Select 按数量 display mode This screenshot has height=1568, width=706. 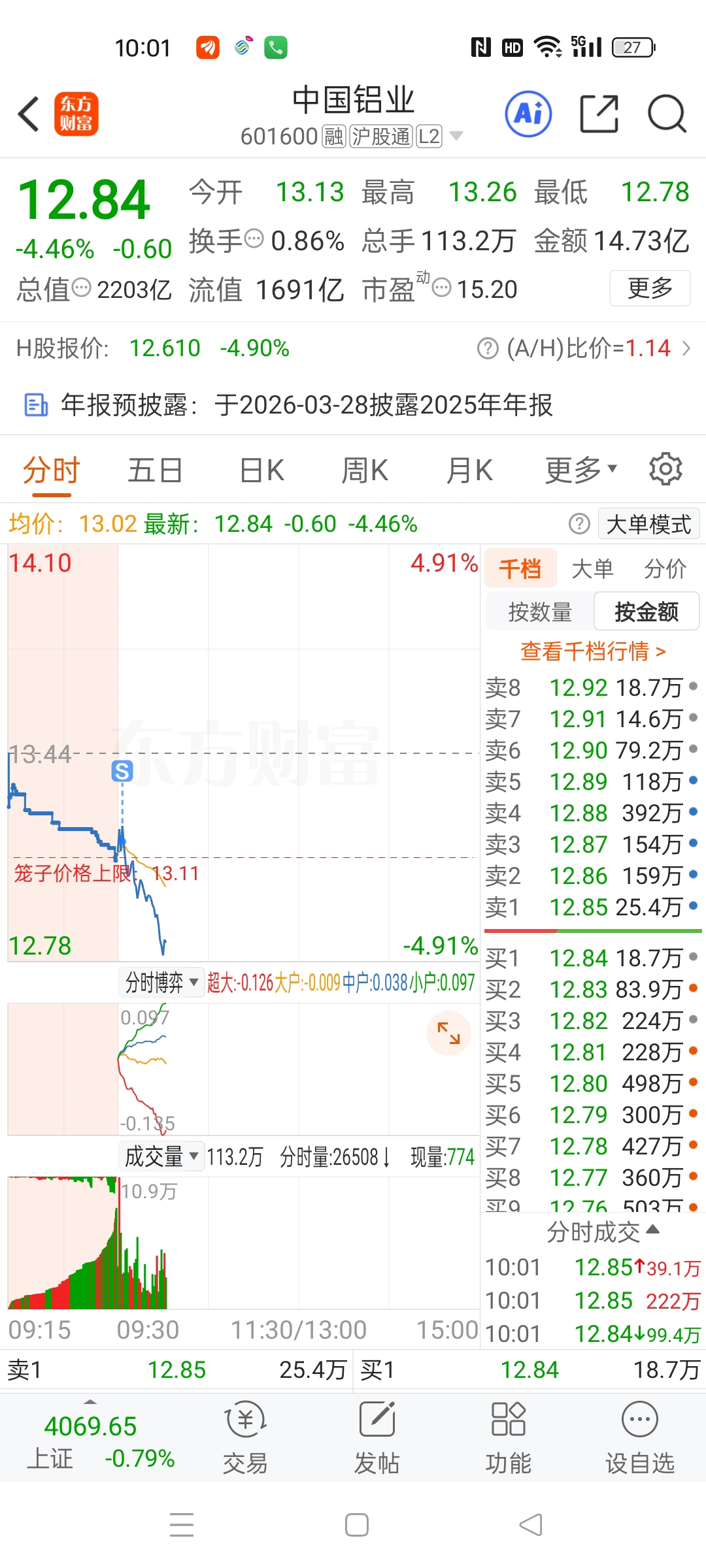tap(540, 612)
